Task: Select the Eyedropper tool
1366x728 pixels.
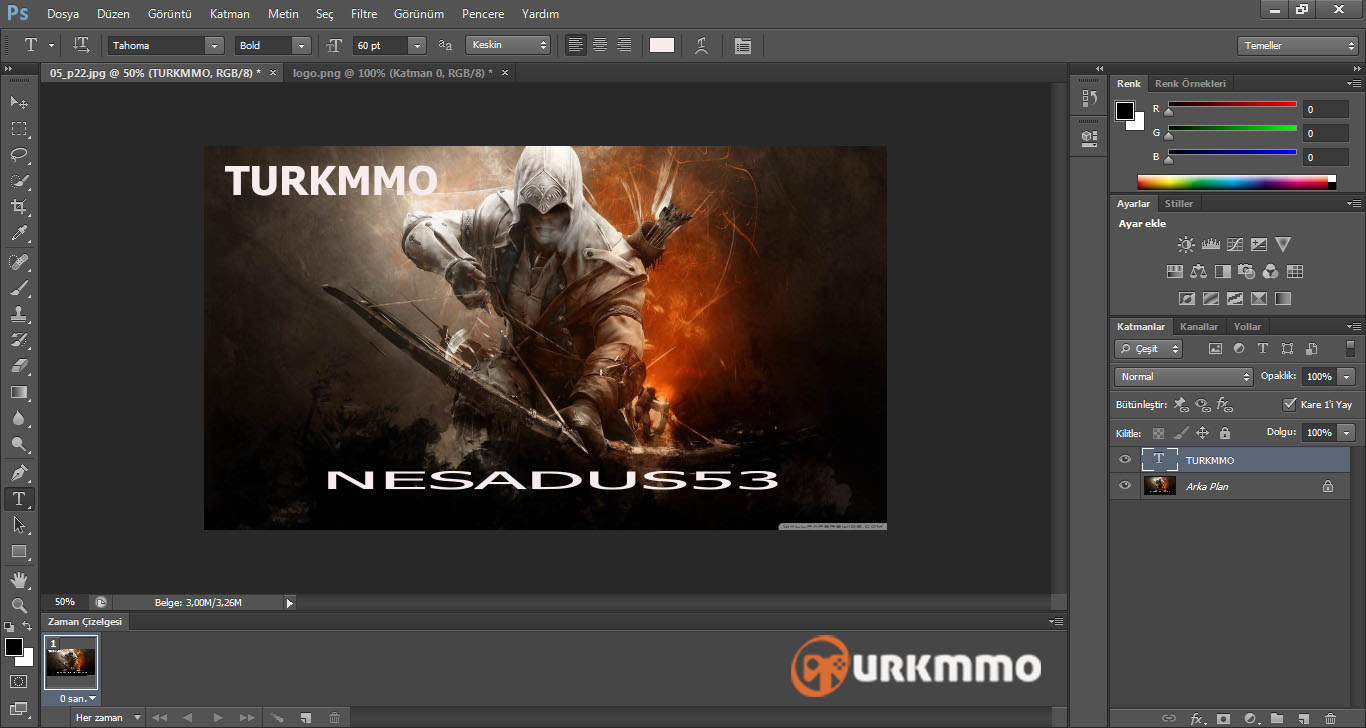Action: (x=19, y=234)
